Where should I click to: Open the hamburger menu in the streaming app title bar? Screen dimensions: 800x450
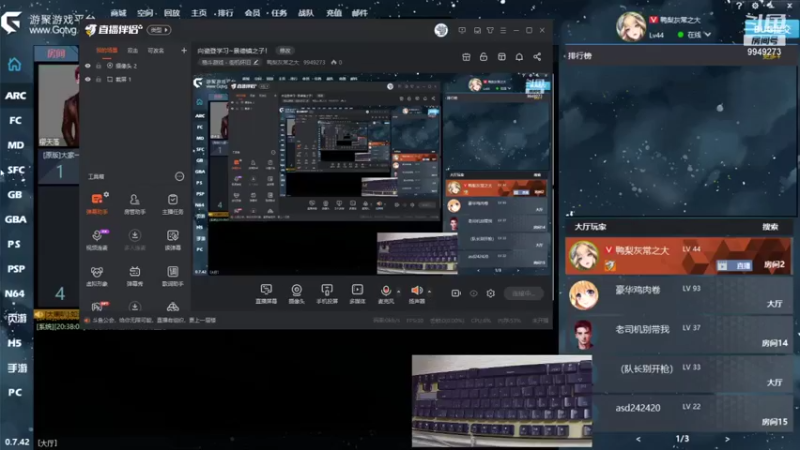(503, 31)
